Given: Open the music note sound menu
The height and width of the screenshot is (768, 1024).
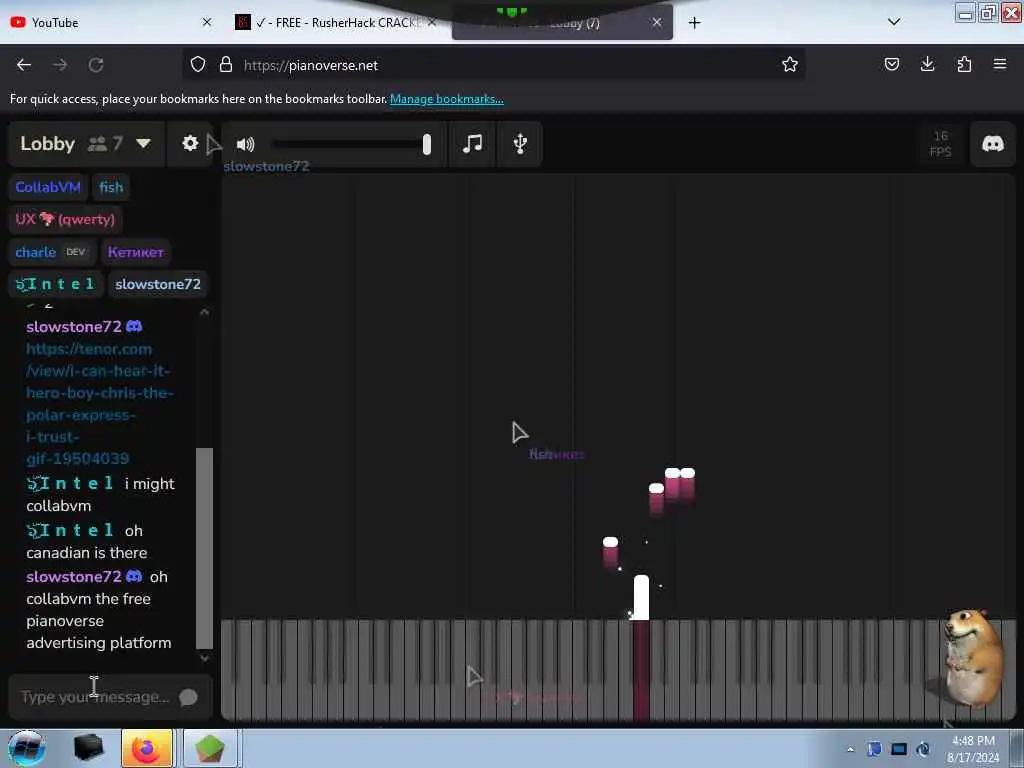Looking at the screenshot, I should tap(472, 144).
